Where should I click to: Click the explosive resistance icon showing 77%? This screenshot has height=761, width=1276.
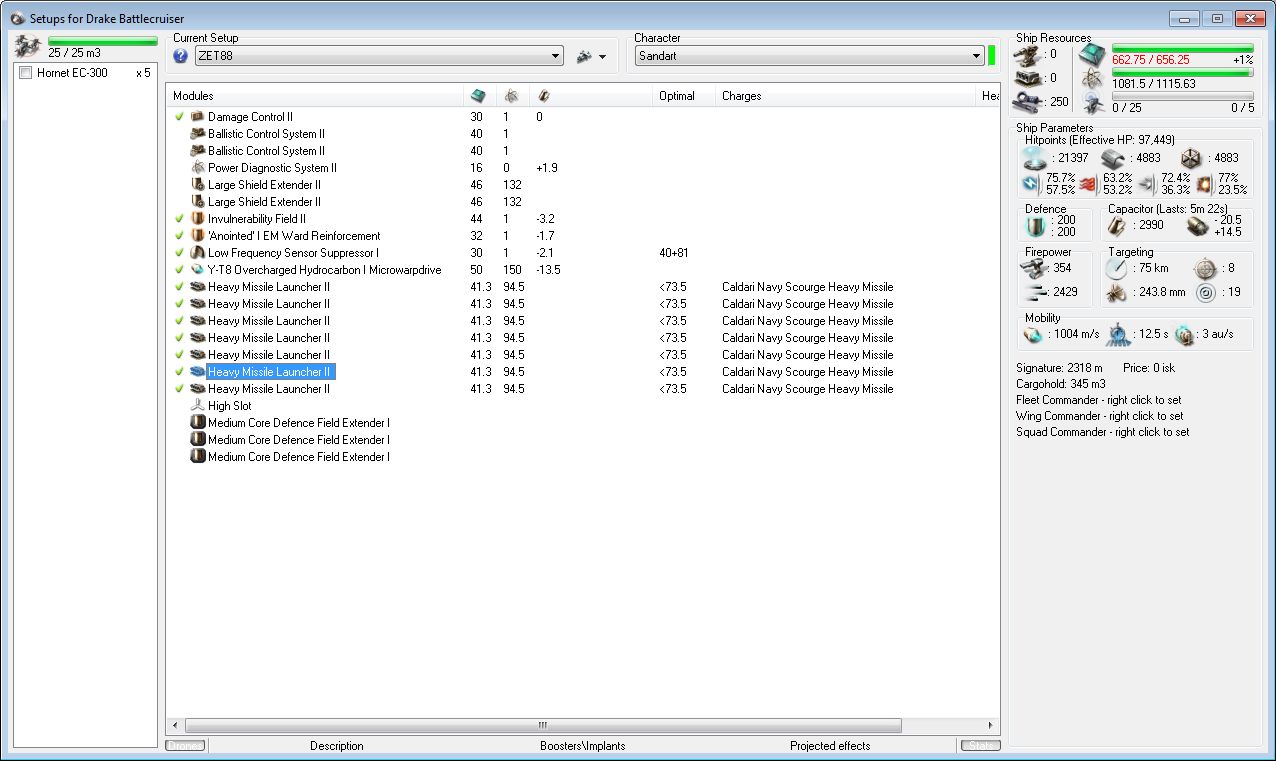(x=1204, y=184)
